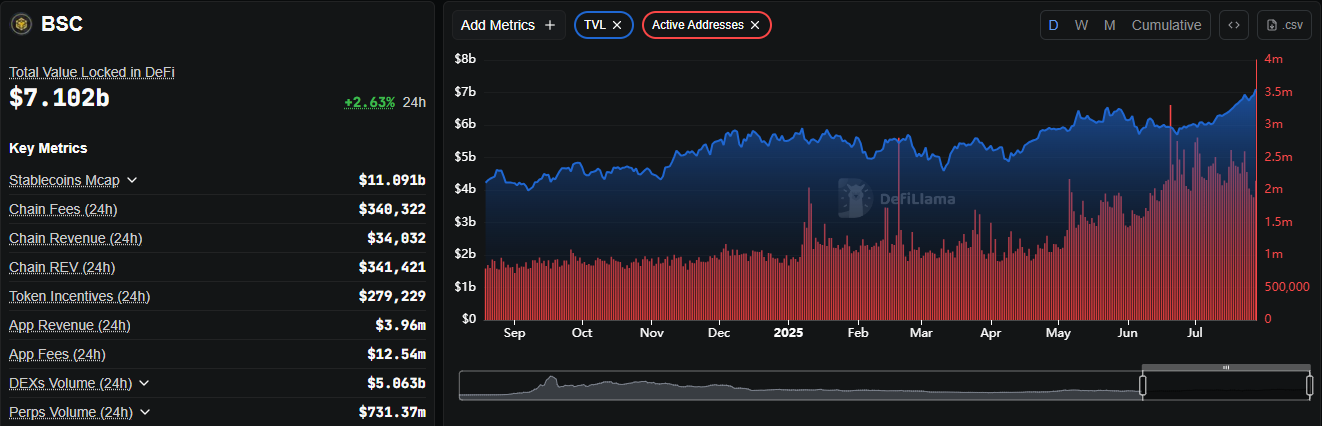This screenshot has height=426, width=1322.
Task: Click the right handle of range slider
Action: [1309, 385]
